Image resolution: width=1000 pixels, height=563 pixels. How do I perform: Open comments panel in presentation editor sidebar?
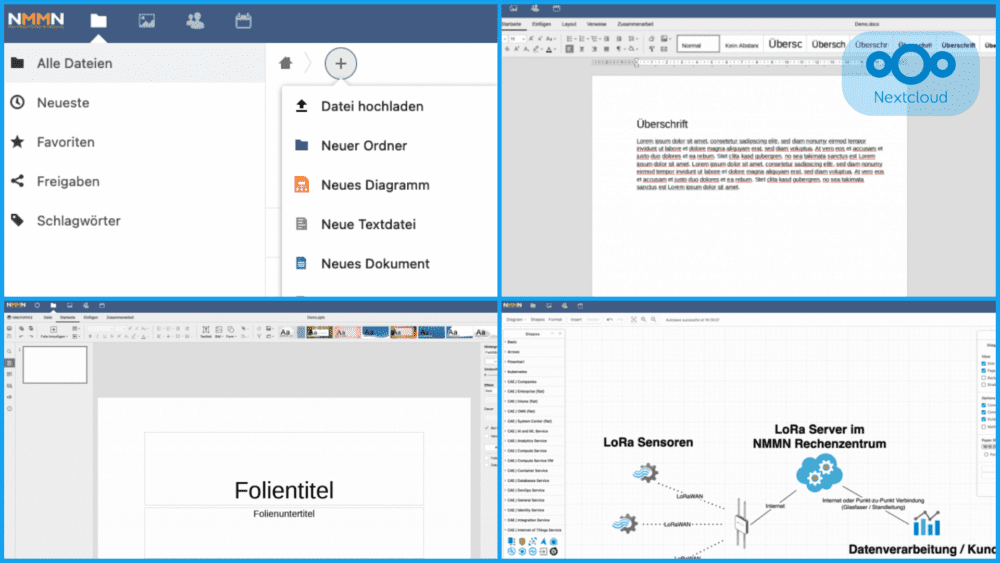9,374
